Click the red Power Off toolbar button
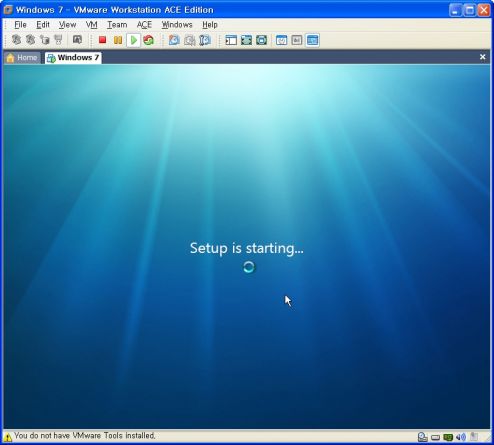This screenshot has height=445, width=494. (102, 40)
